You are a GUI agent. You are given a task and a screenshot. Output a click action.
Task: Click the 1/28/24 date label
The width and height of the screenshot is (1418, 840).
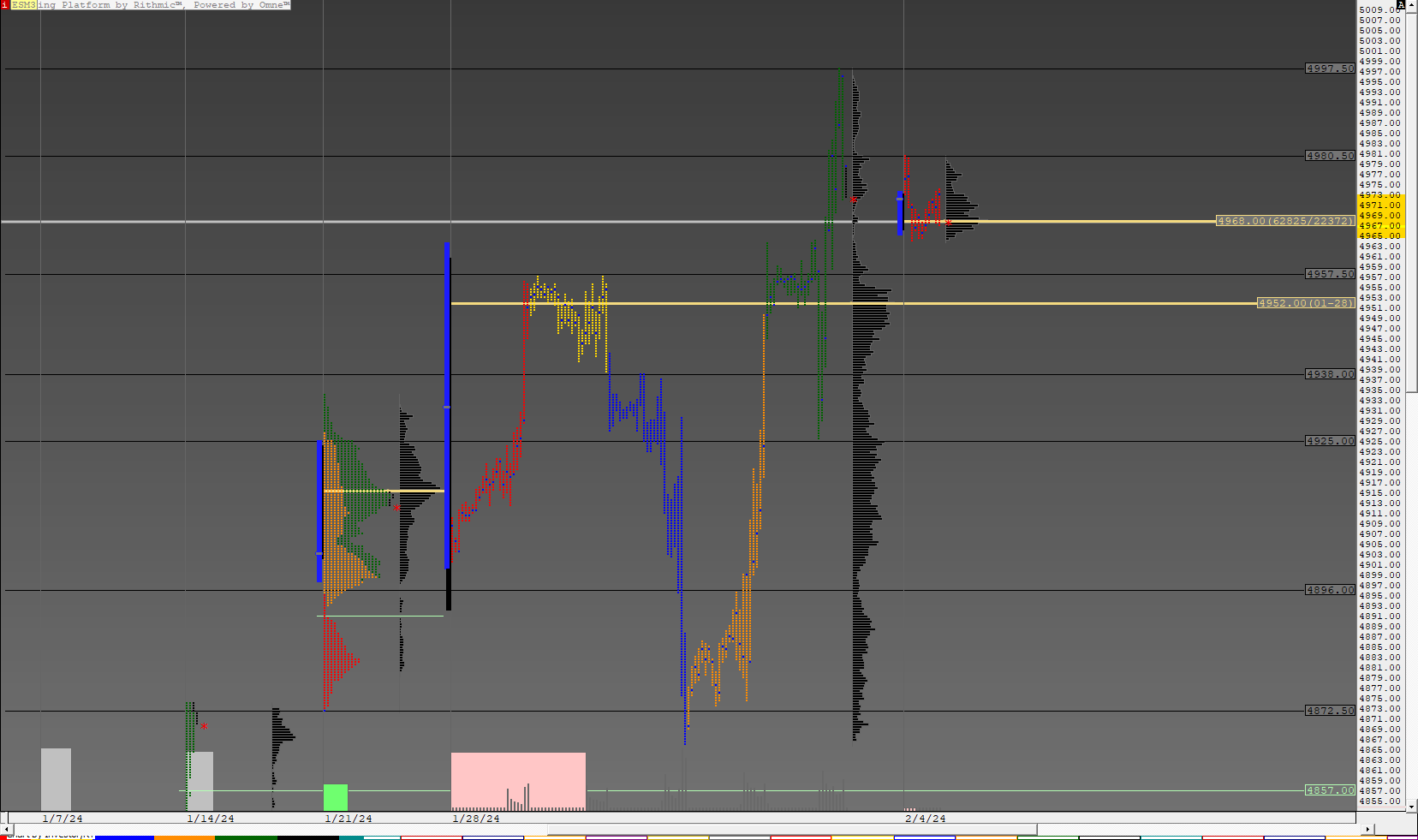(x=476, y=819)
